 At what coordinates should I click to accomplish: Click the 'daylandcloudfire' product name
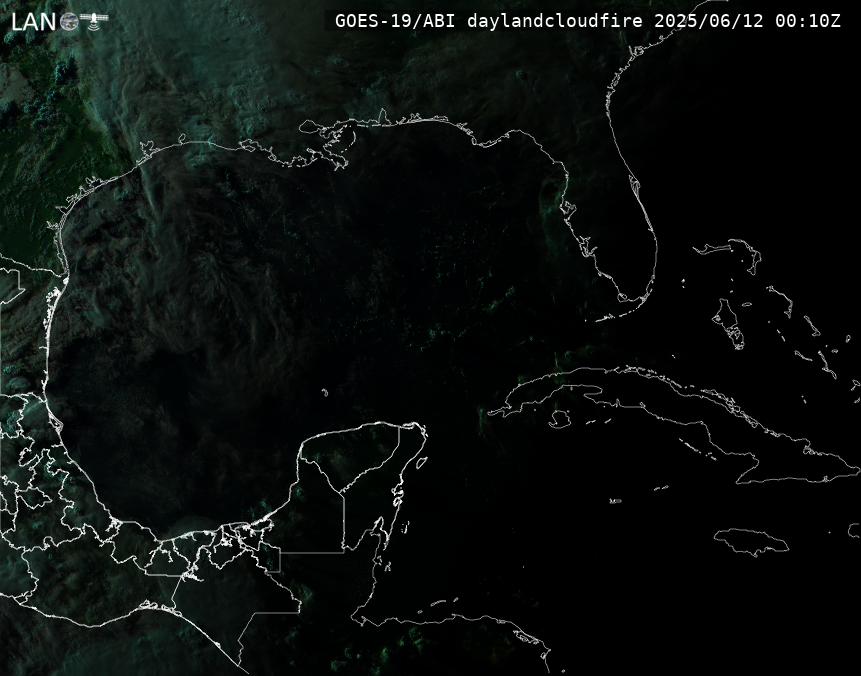555,21
